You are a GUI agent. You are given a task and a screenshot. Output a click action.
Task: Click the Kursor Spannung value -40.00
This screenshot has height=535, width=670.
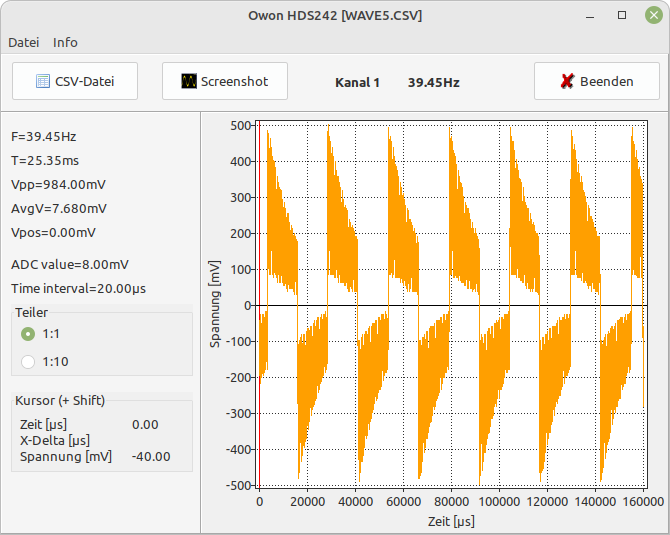point(151,456)
